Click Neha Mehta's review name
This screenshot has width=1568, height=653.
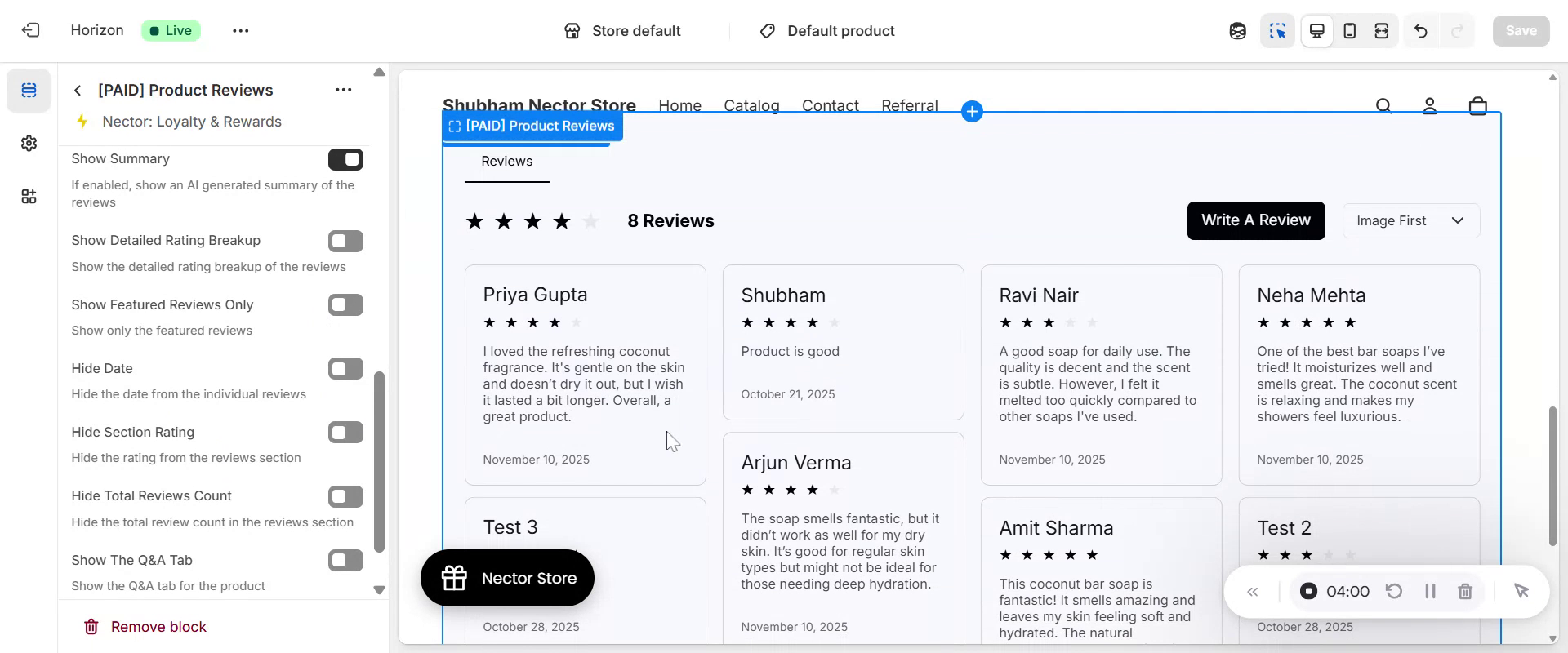coord(1312,295)
